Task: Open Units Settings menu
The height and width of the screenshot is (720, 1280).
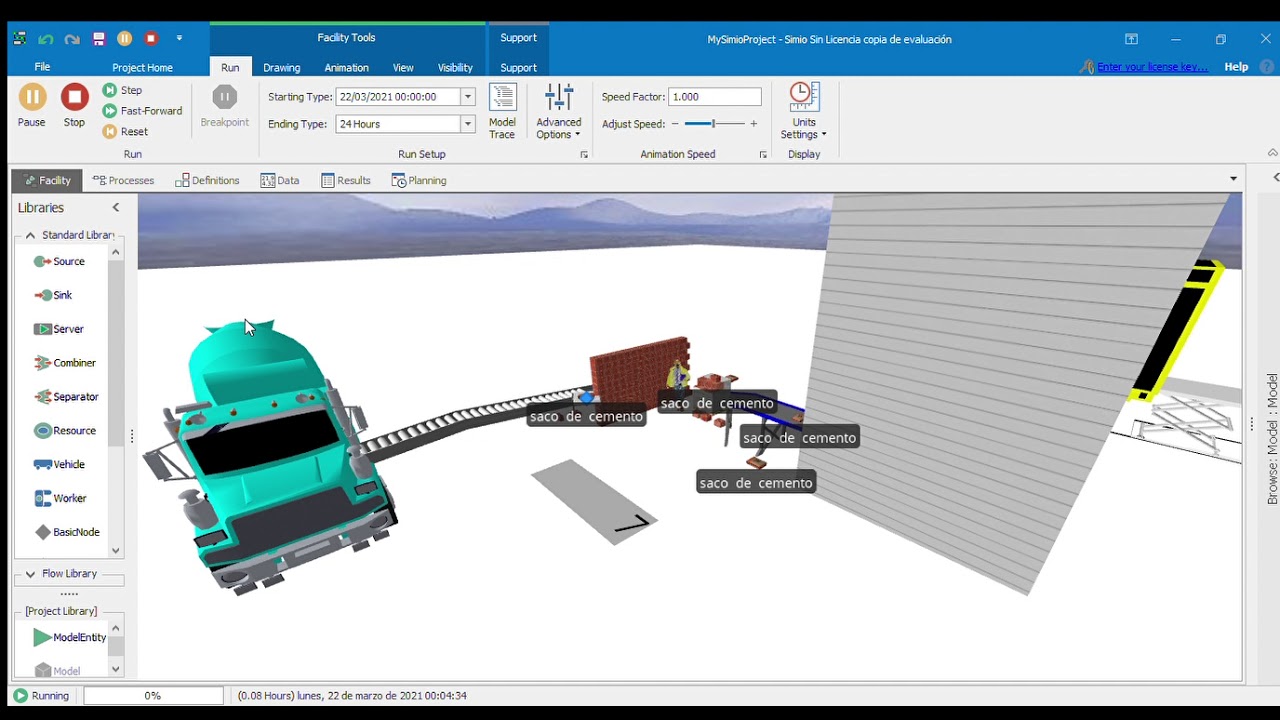Action: click(x=804, y=111)
